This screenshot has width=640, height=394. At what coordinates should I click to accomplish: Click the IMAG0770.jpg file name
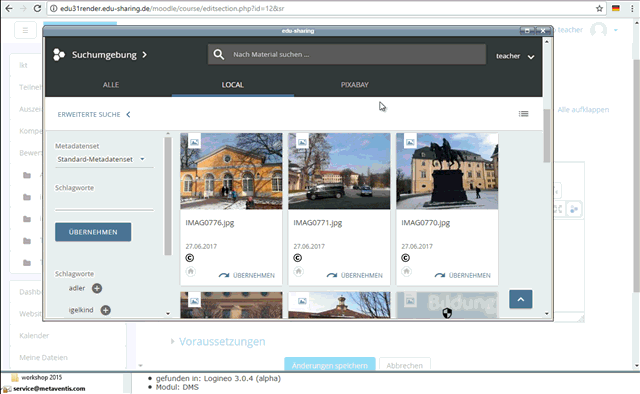coord(426,223)
